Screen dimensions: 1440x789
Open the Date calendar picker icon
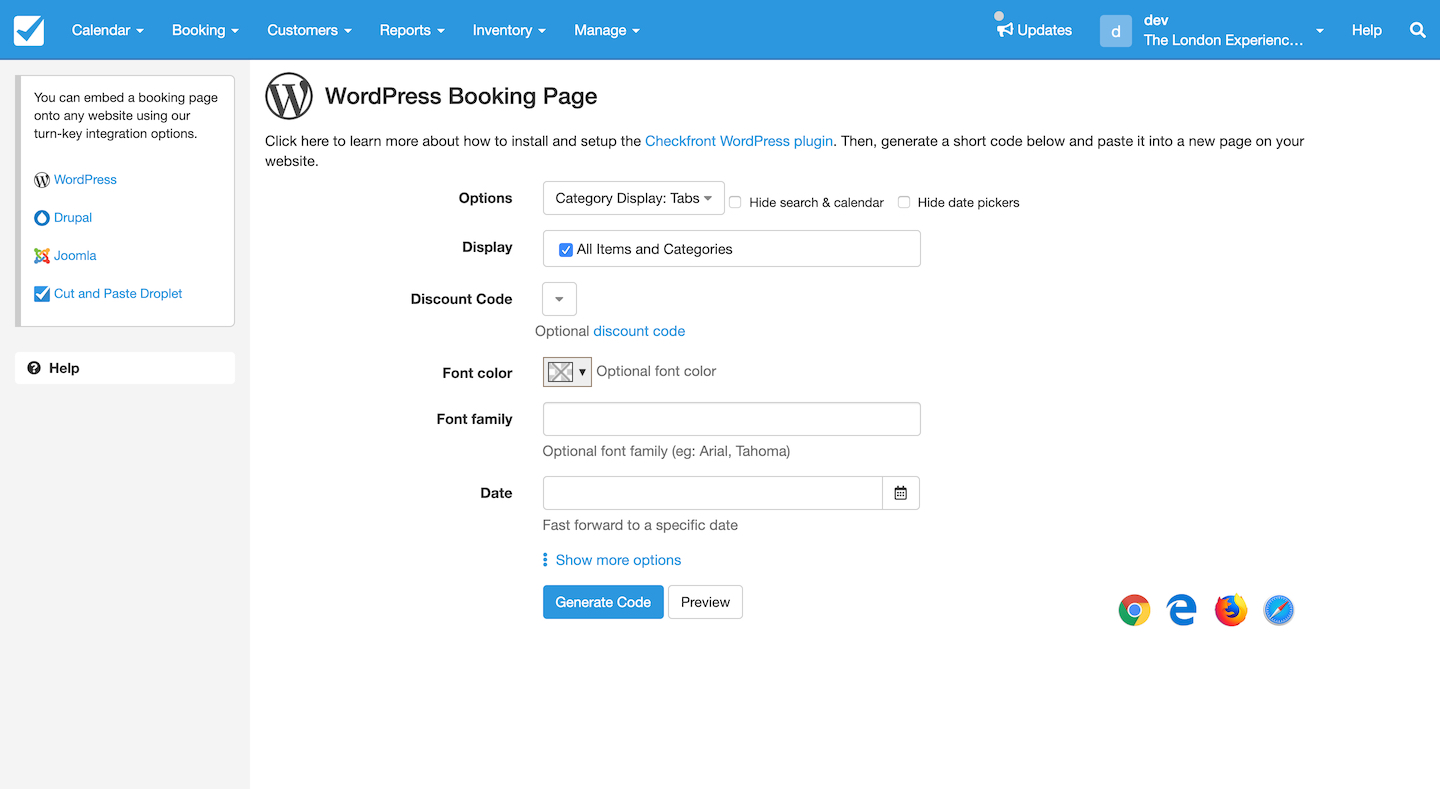(900, 493)
